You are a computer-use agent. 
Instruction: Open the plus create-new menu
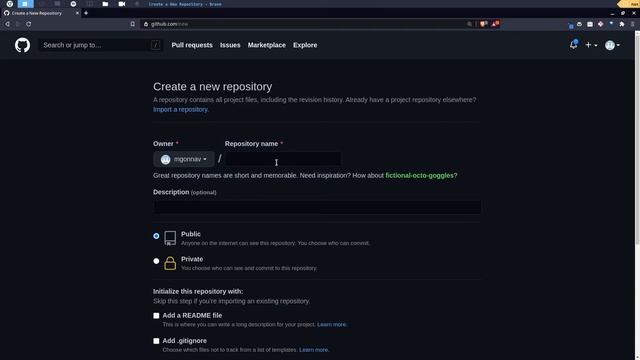click(x=591, y=45)
